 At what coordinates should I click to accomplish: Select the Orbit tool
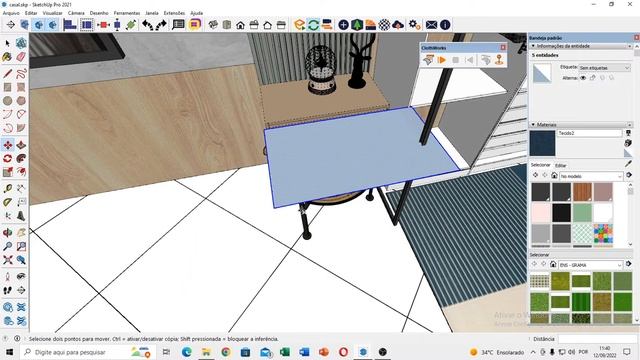coord(7,233)
